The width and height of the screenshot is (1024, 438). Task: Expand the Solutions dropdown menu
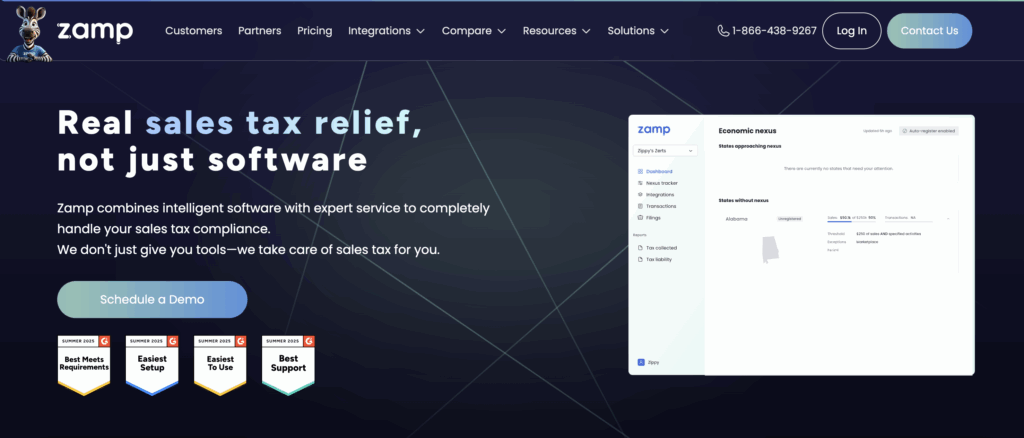[638, 31]
